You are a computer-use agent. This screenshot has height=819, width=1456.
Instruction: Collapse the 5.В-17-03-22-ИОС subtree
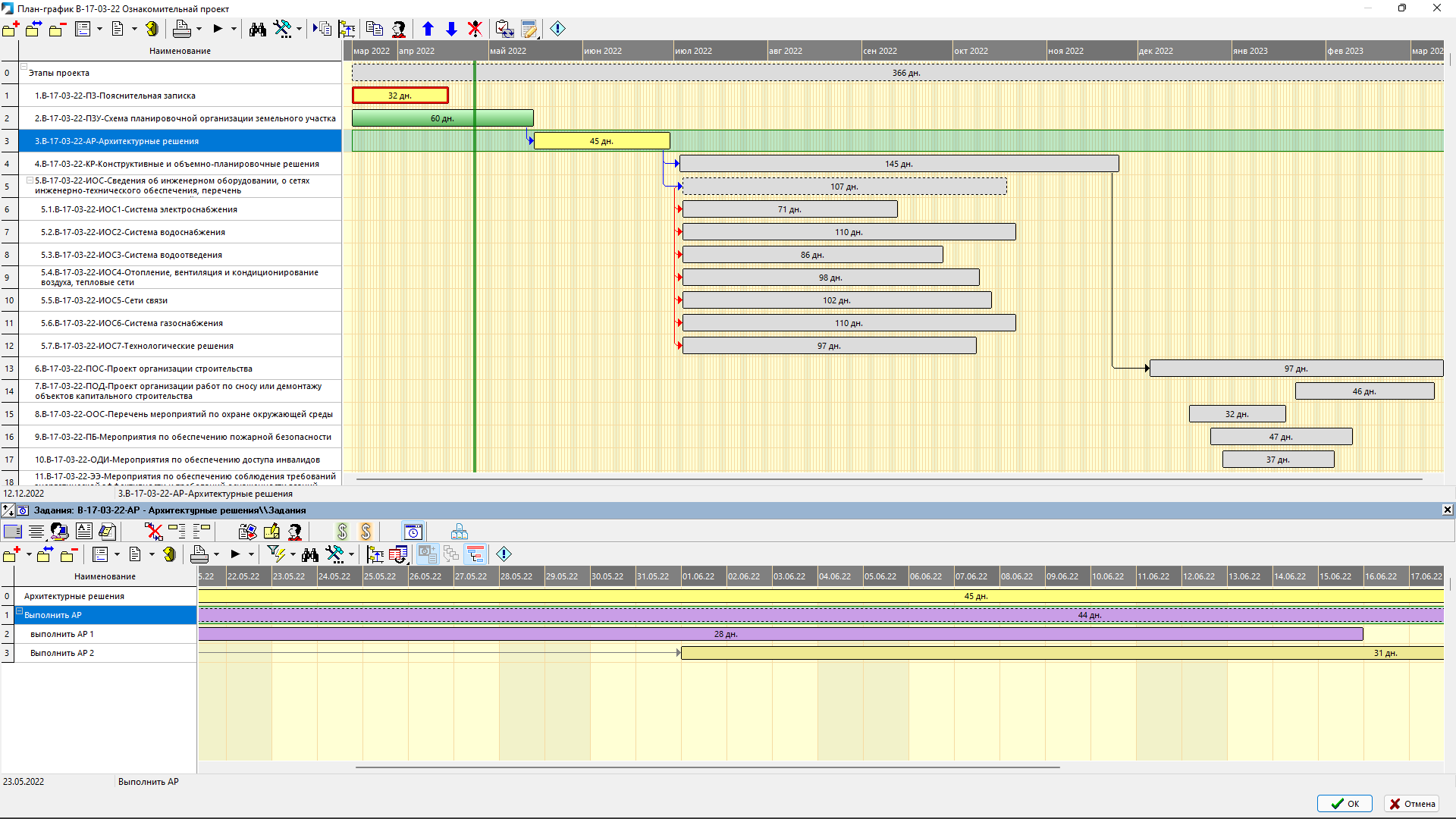pos(30,180)
